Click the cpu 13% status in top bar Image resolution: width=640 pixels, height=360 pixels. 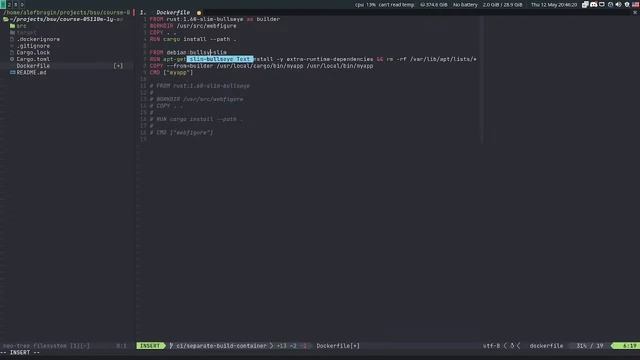(365, 5)
